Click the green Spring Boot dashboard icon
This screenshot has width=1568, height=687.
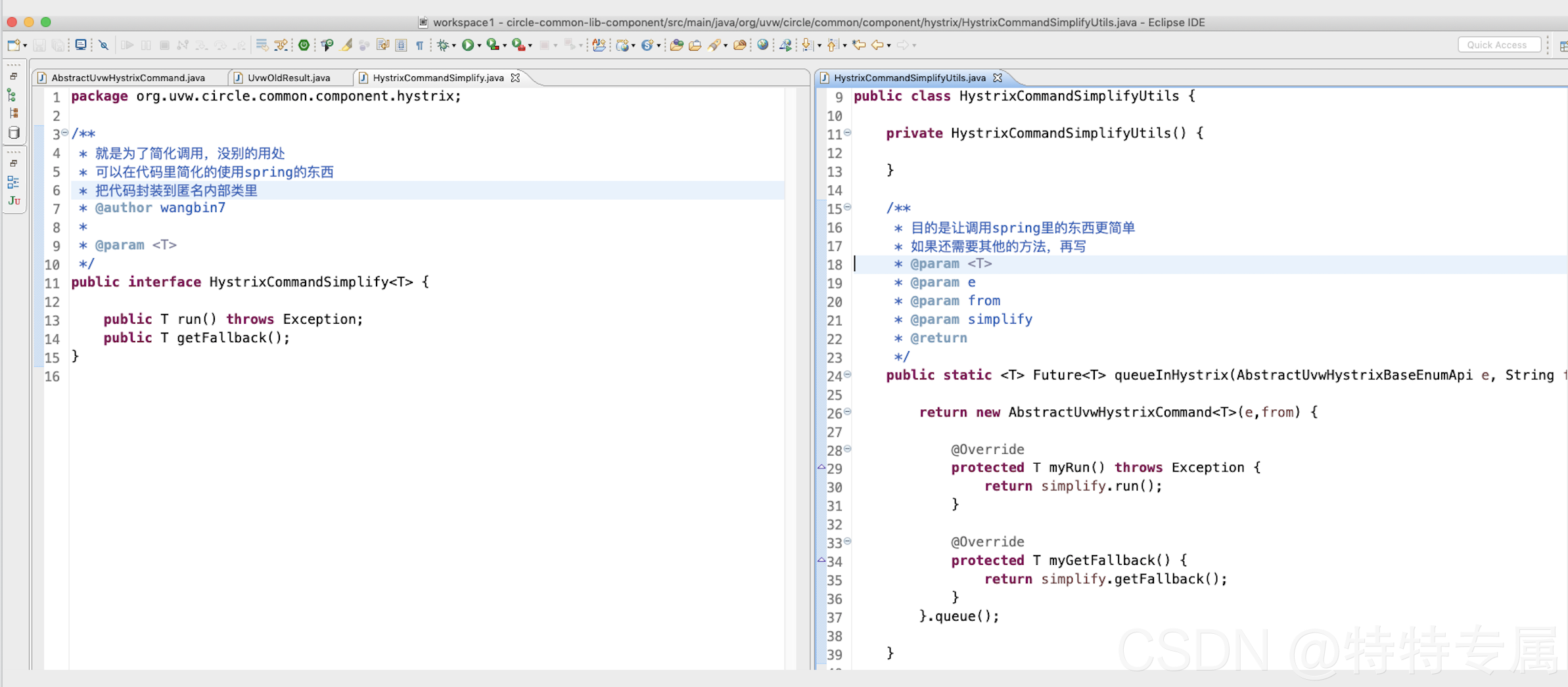(x=304, y=45)
